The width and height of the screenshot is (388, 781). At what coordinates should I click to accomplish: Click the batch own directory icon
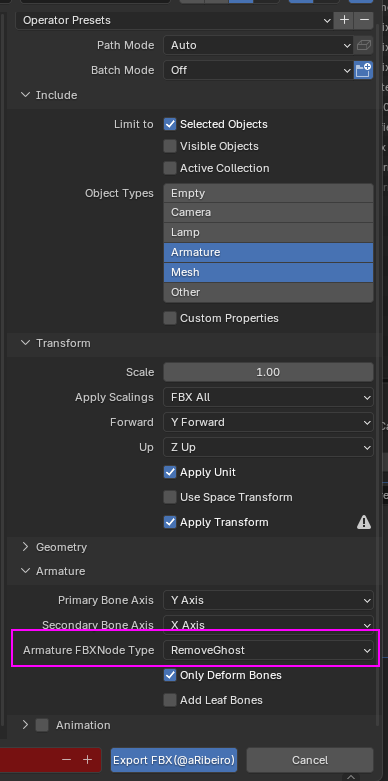tap(364, 70)
